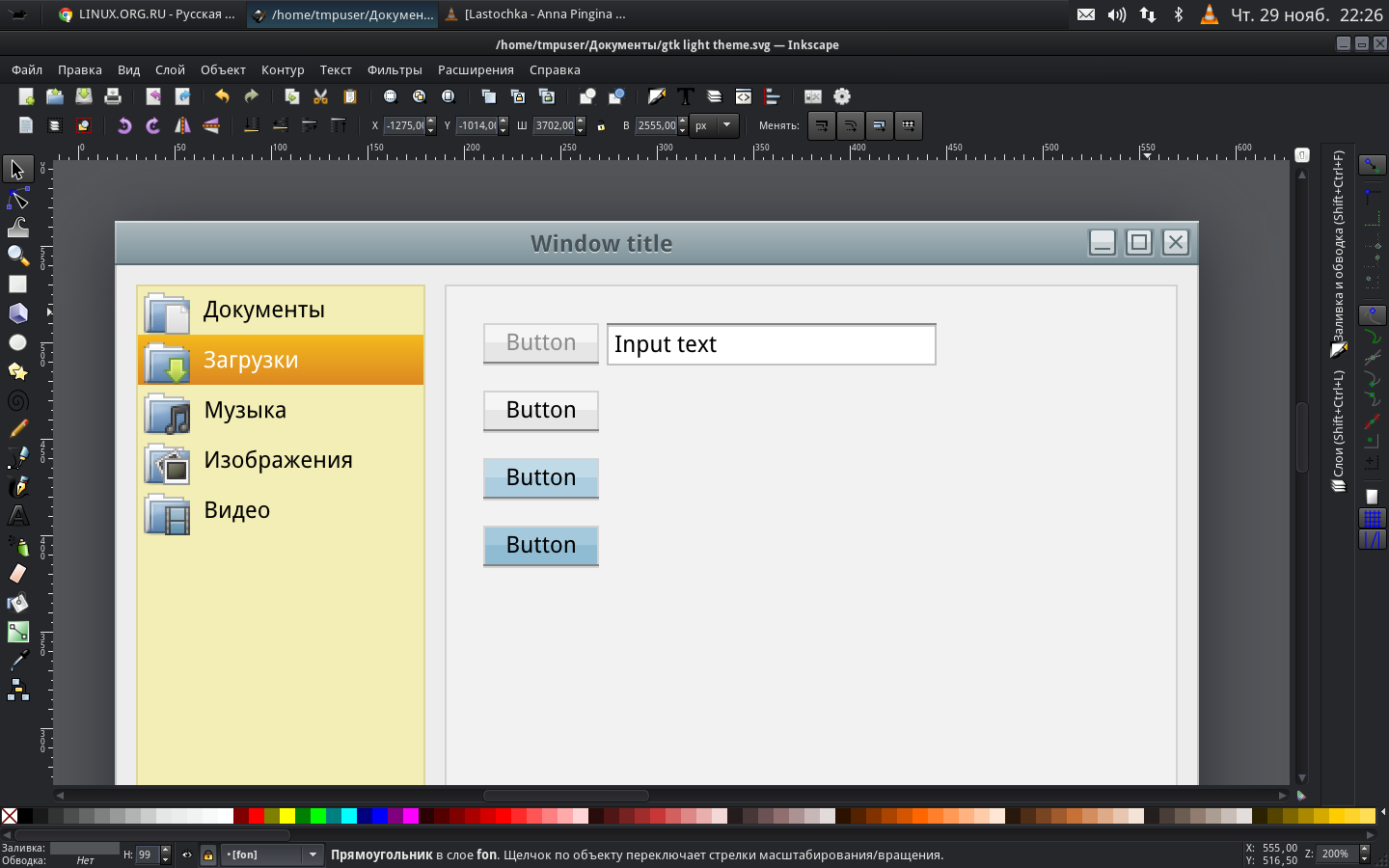Select the Tweak tool
Screen dimensions: 1389x868
point(17,227)
